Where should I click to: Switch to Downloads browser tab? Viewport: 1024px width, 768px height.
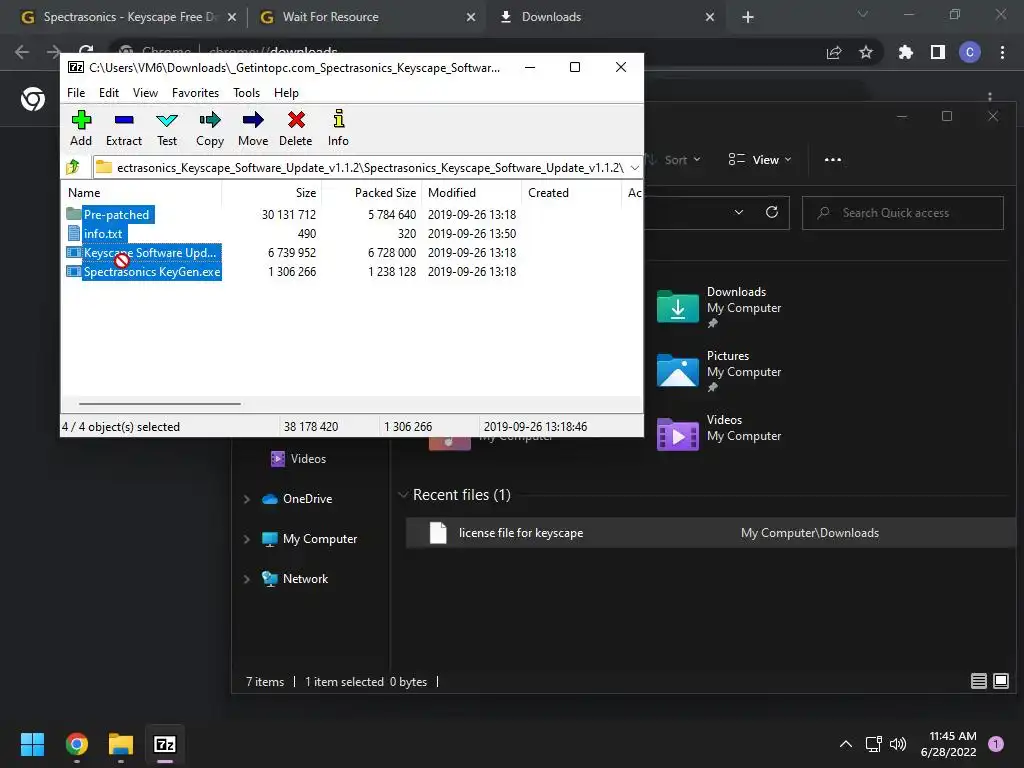coord(551,17)
